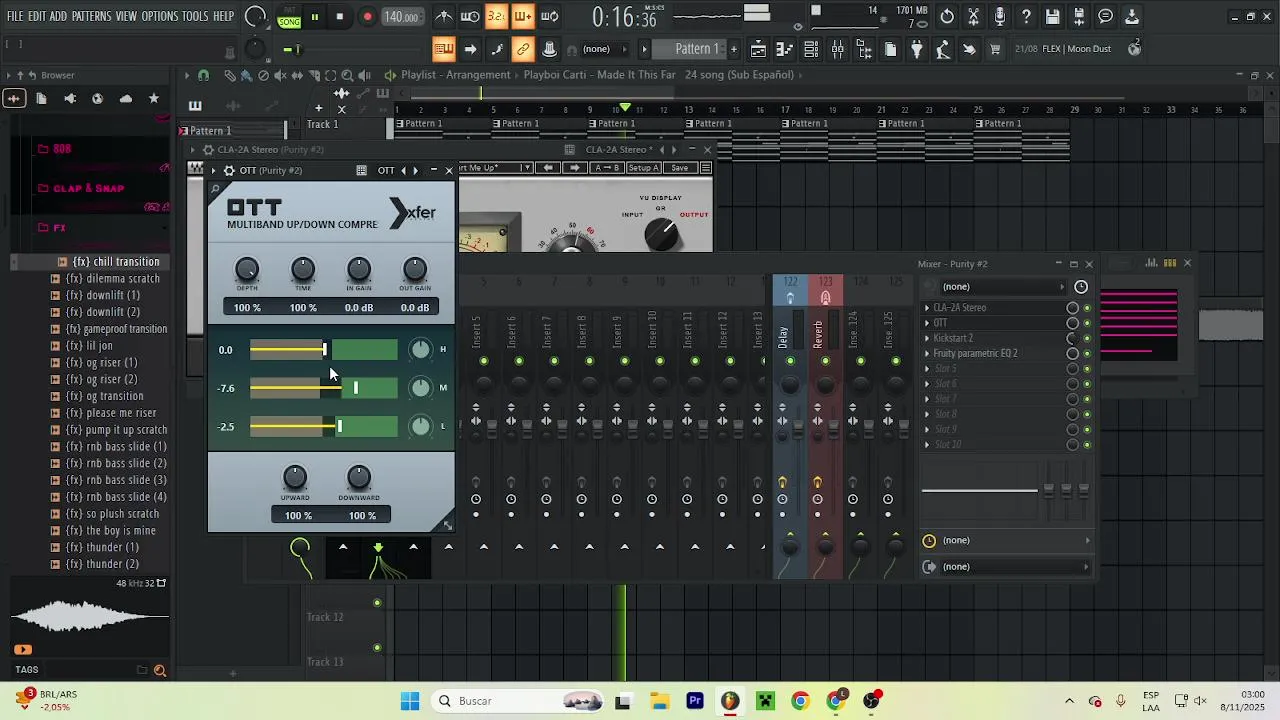The width and height of the screenshot is (1280, 720).
Task: Open the browser cloud tab icon
Action: tap(126, 98)
